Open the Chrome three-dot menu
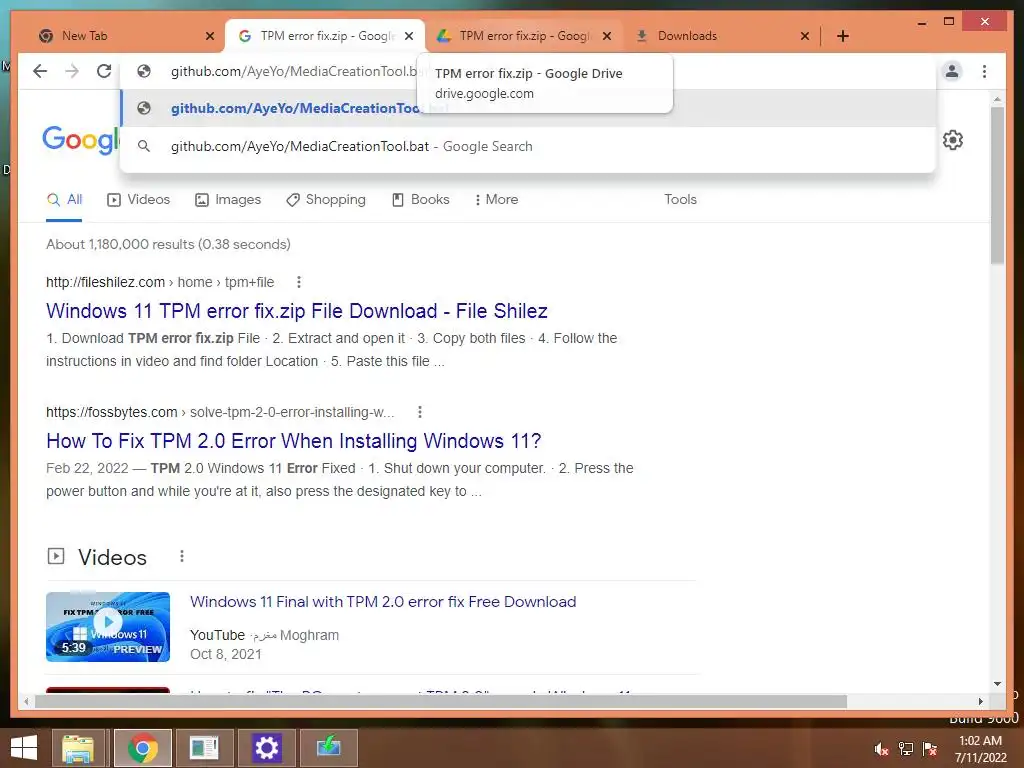This screenshot has height=768, width=1024. [984, 71]
